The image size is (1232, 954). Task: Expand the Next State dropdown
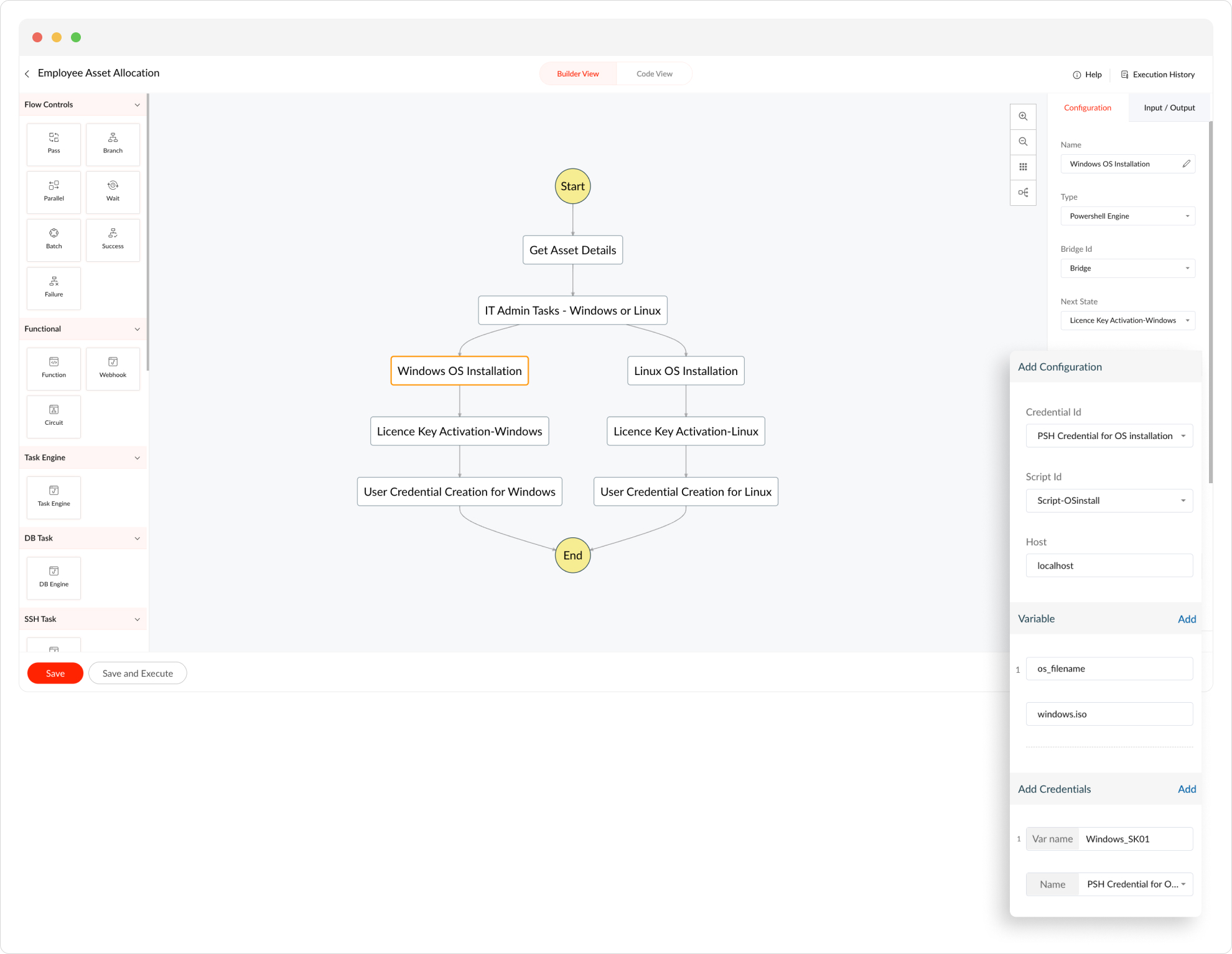click(x=1127, y=321)
